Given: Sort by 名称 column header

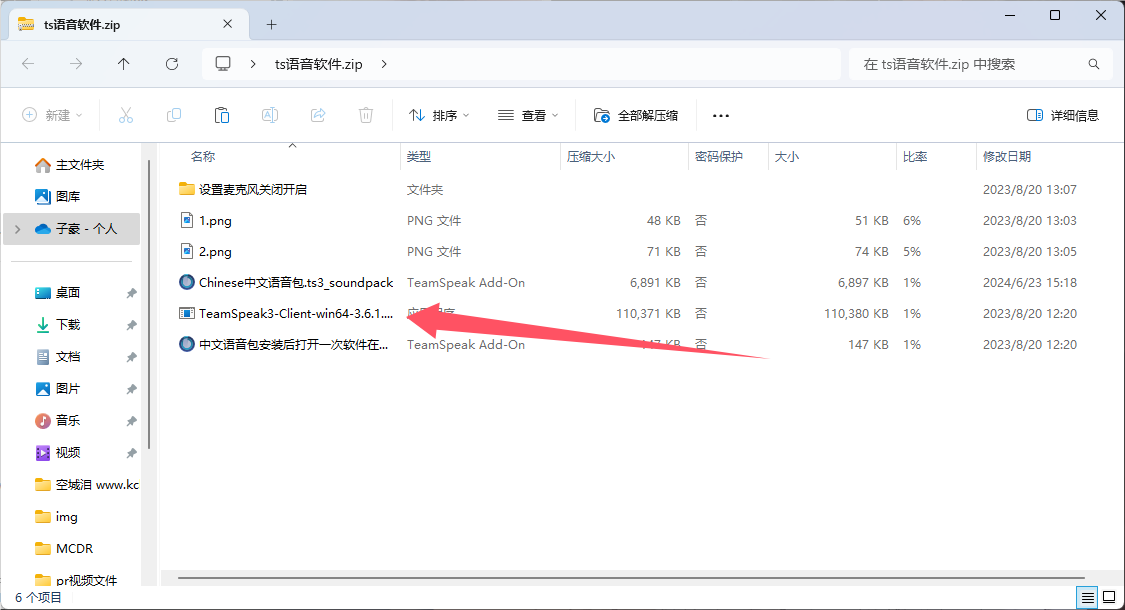Looking at the screenshot, I should (203, 156).
